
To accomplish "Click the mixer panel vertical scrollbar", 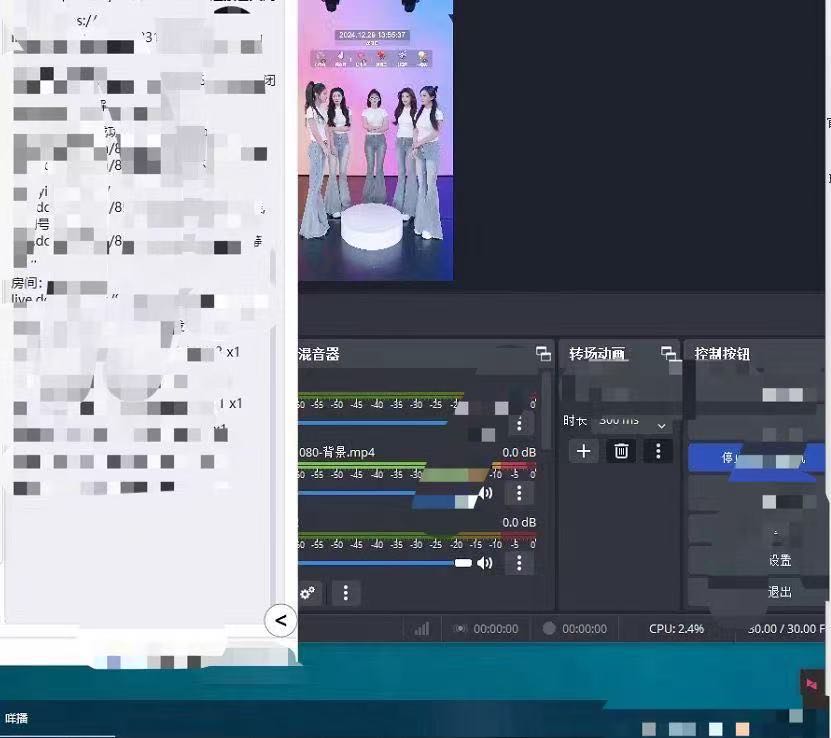I will point(546,413).
